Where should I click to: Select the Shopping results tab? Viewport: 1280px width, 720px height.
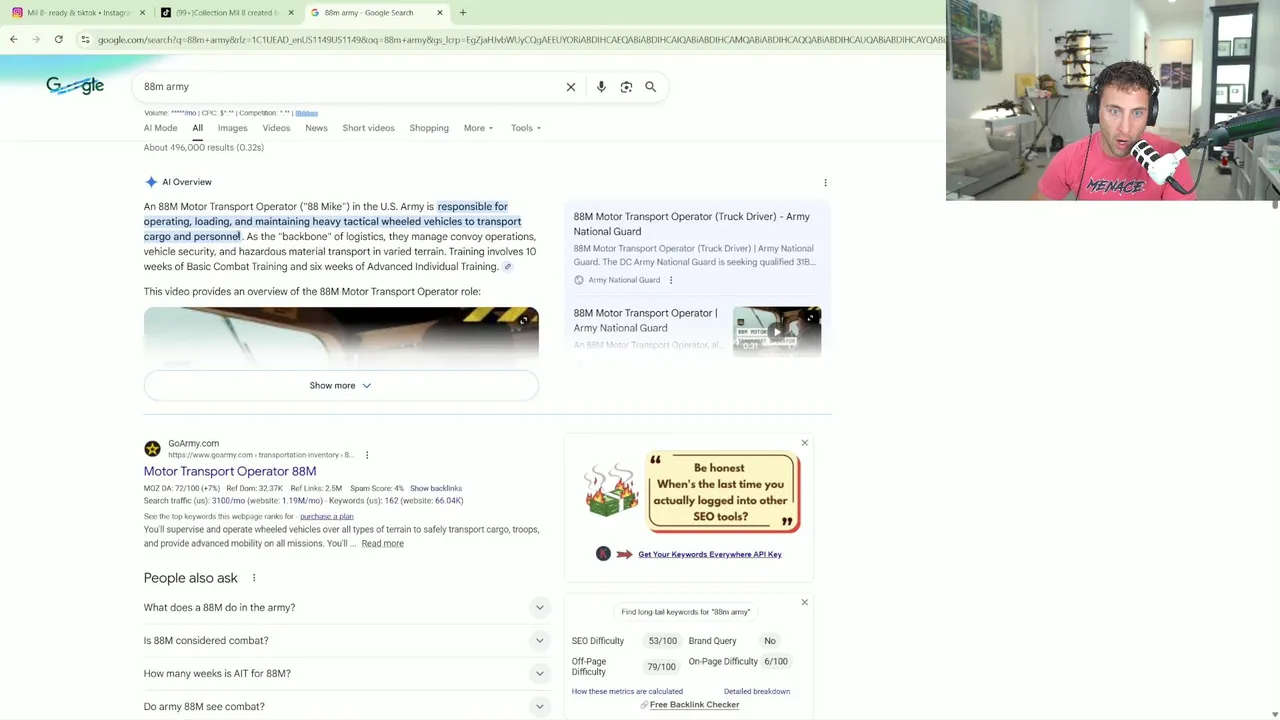point(429,128)
